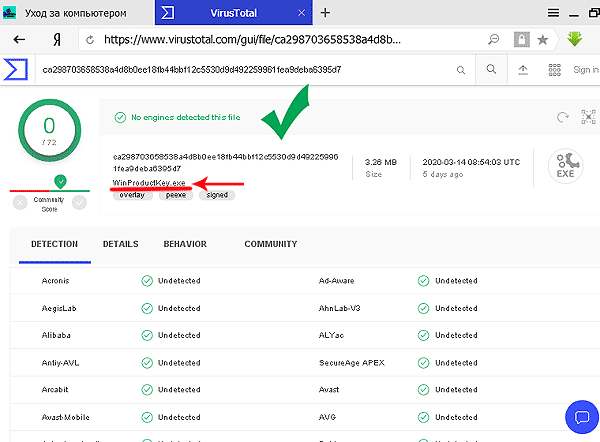Click the EXE file type icon
This screenshot has height=442, width=600.
tap(565, 166)
